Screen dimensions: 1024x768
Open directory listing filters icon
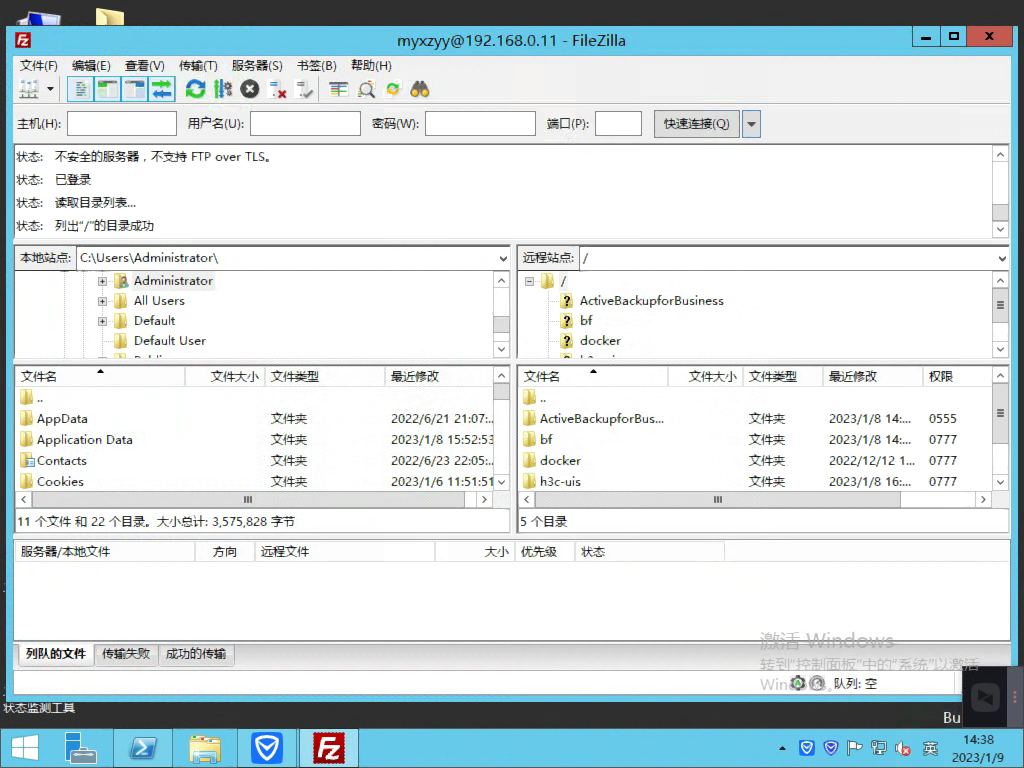coord(339,89)
